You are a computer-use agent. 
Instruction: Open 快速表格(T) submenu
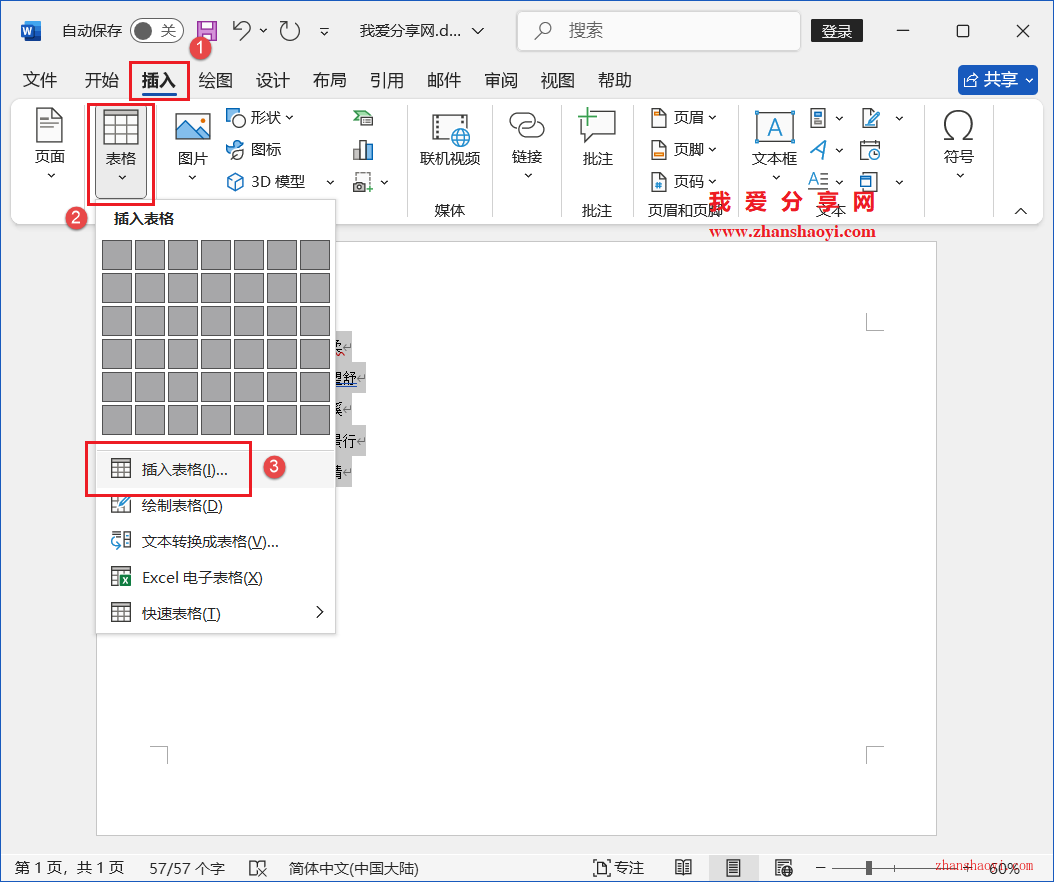(215, 613)
